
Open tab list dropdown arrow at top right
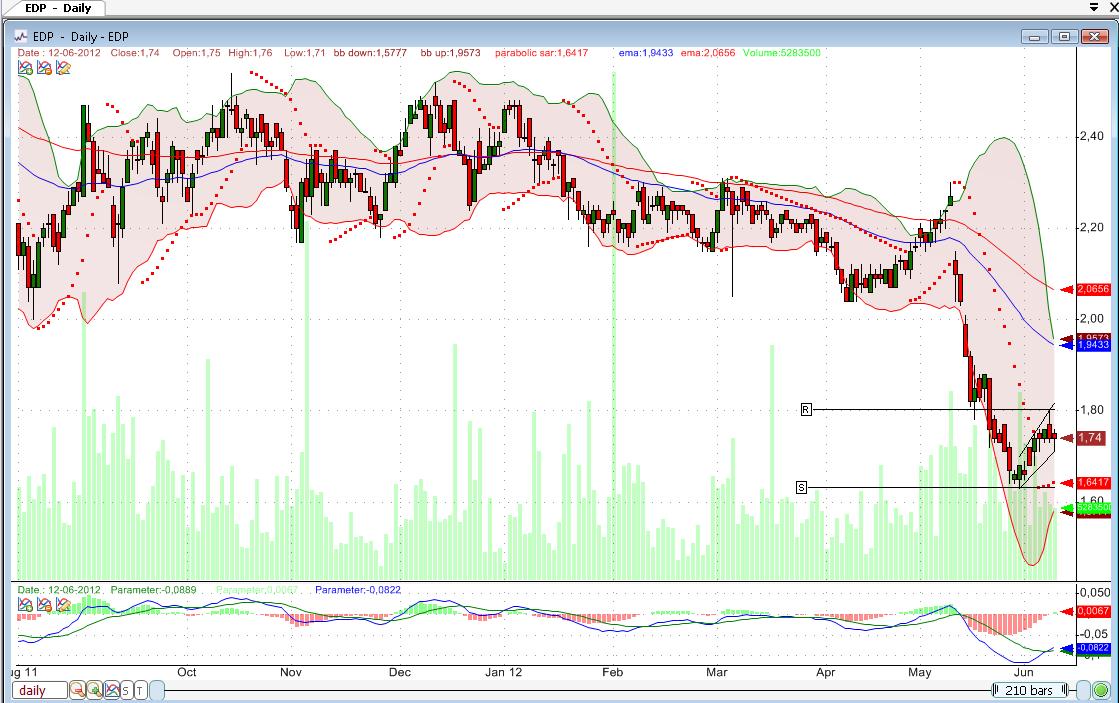coord(1093,6)
